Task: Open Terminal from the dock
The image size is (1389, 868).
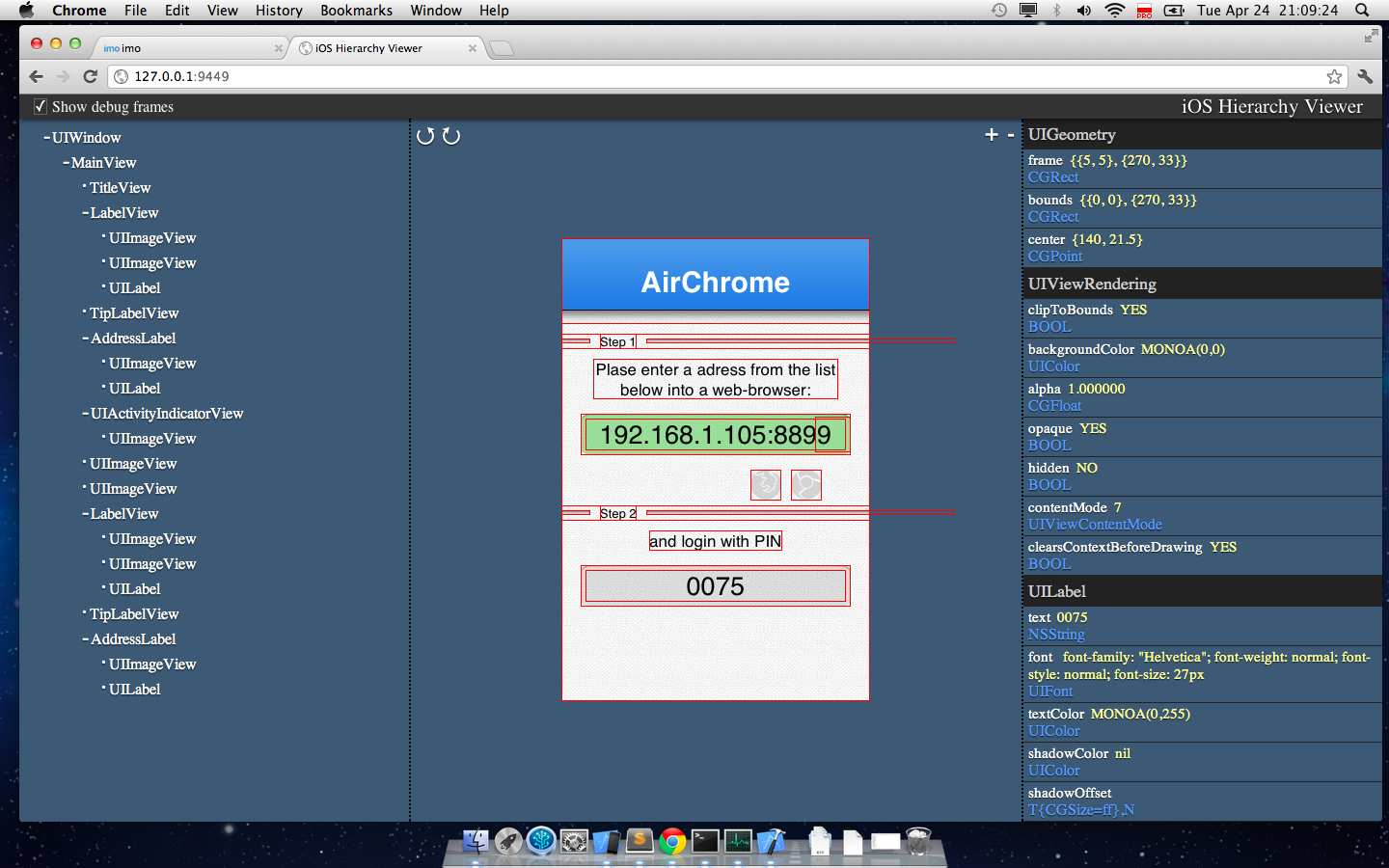Action: click(x=705, y=841)
